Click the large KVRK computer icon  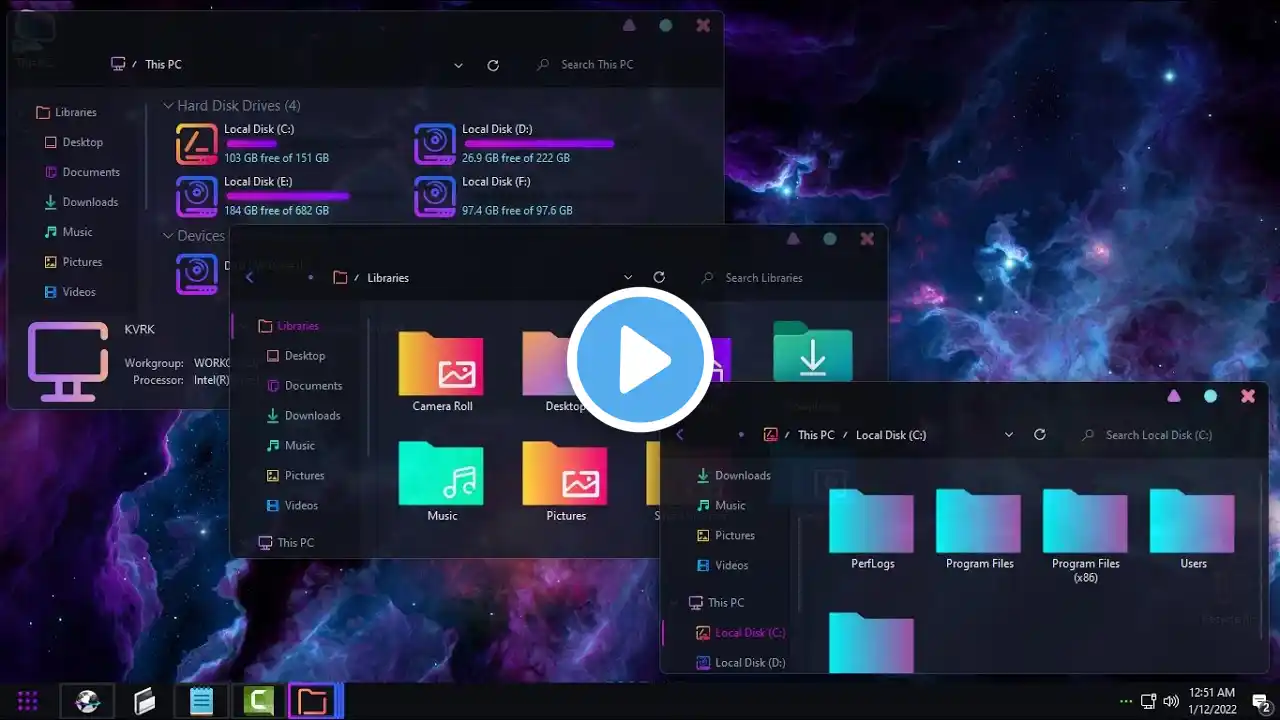tap(68, 361)
